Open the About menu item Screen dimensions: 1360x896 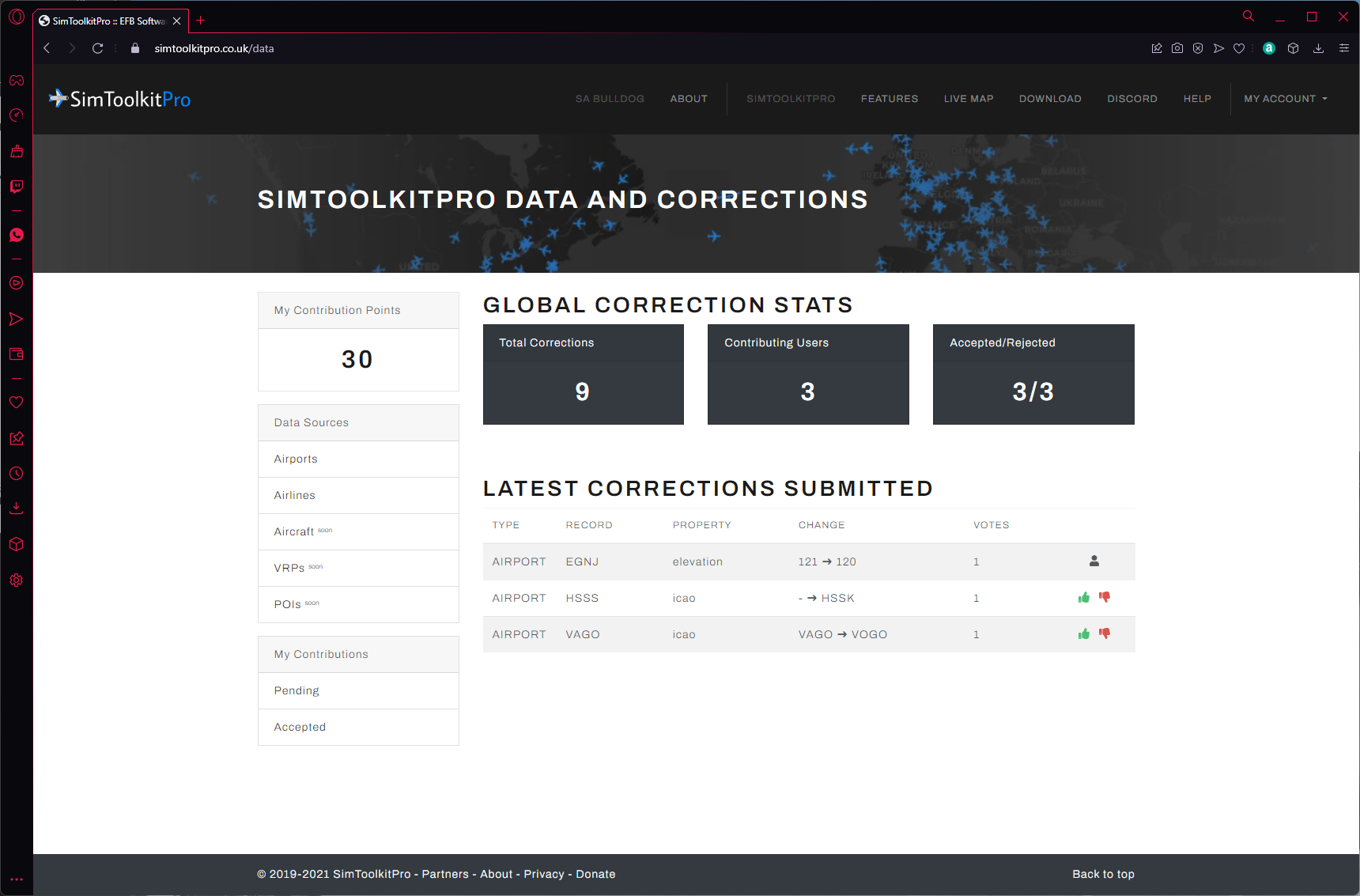click(689, 99)
